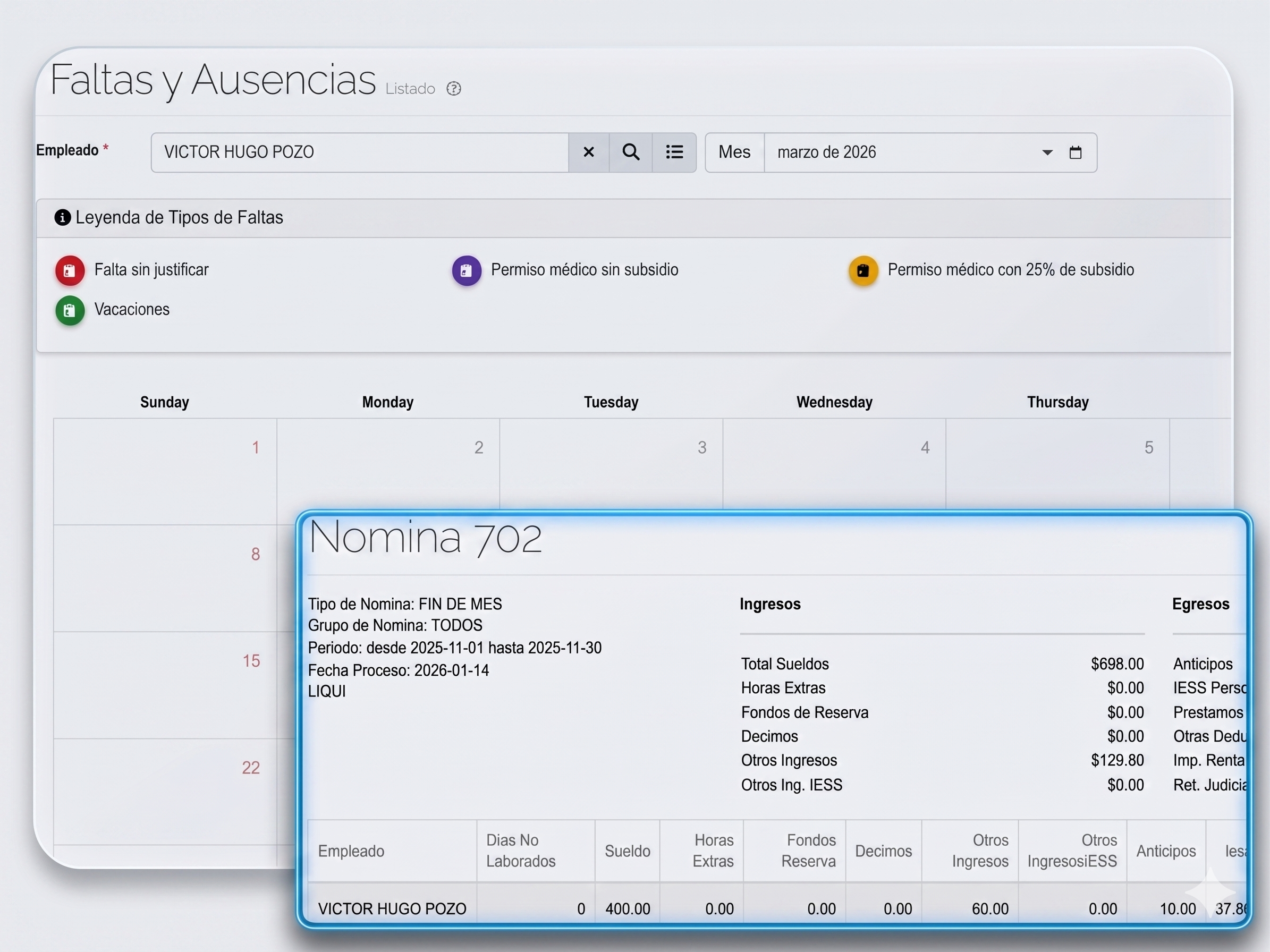Image resolution: width=1270 pixels, height=952 pixels.
Task: Click the Anticipos label under Egresos
Action: pos(1203,664)
